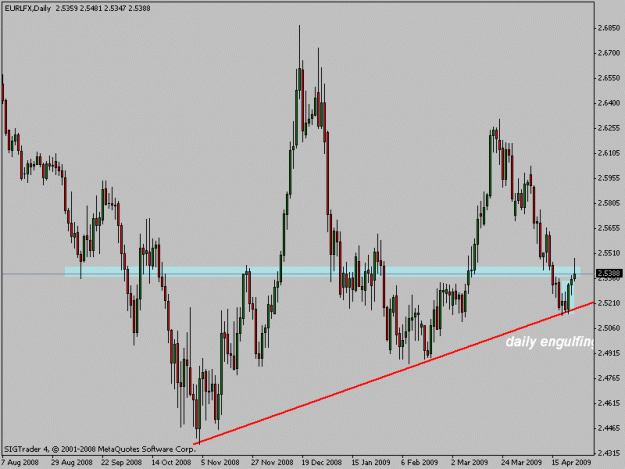625x469 pixels.
Task: Select the red ascending trendline
Action: pos(393,373)
